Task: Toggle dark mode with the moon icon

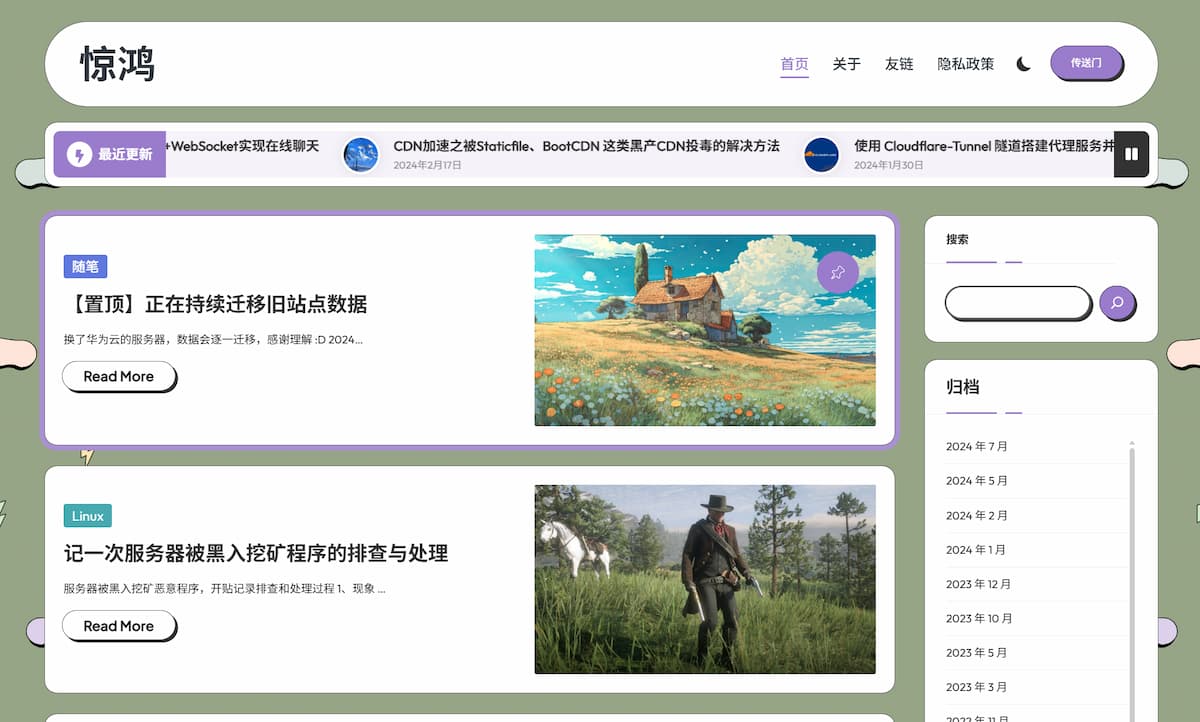Action: tap(1023, 64)
